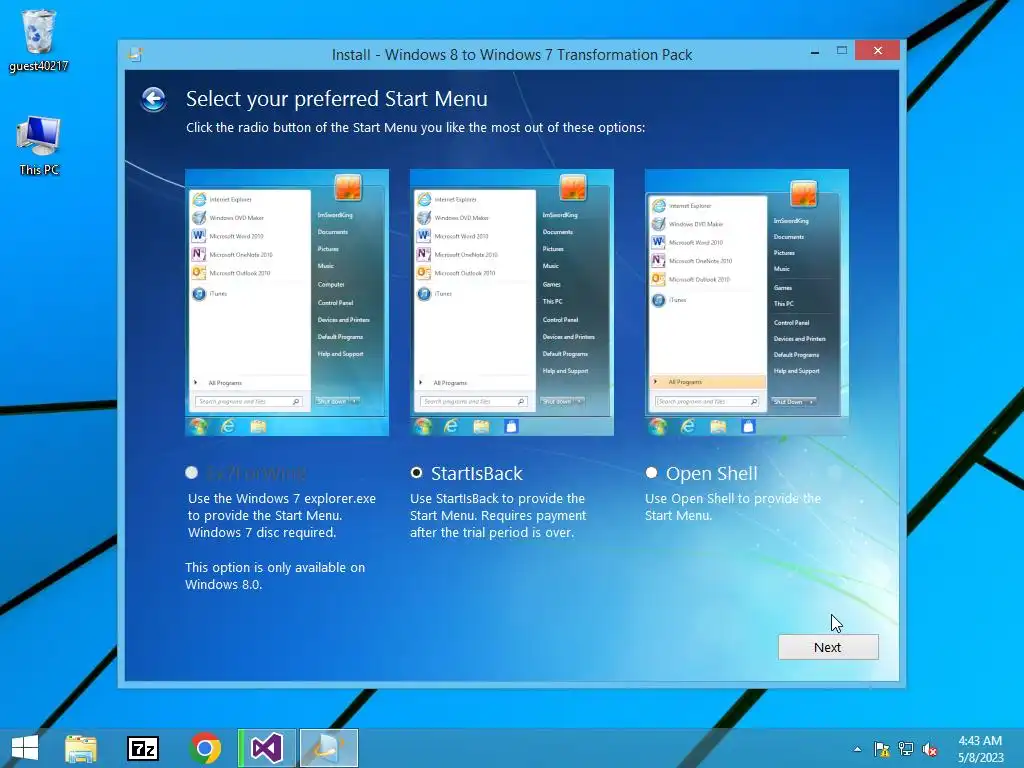Viewport: 1024px width, 768px height.
Task: Click the 'Select your preferred Start Menu' heading
Action: tap(336, 99)
